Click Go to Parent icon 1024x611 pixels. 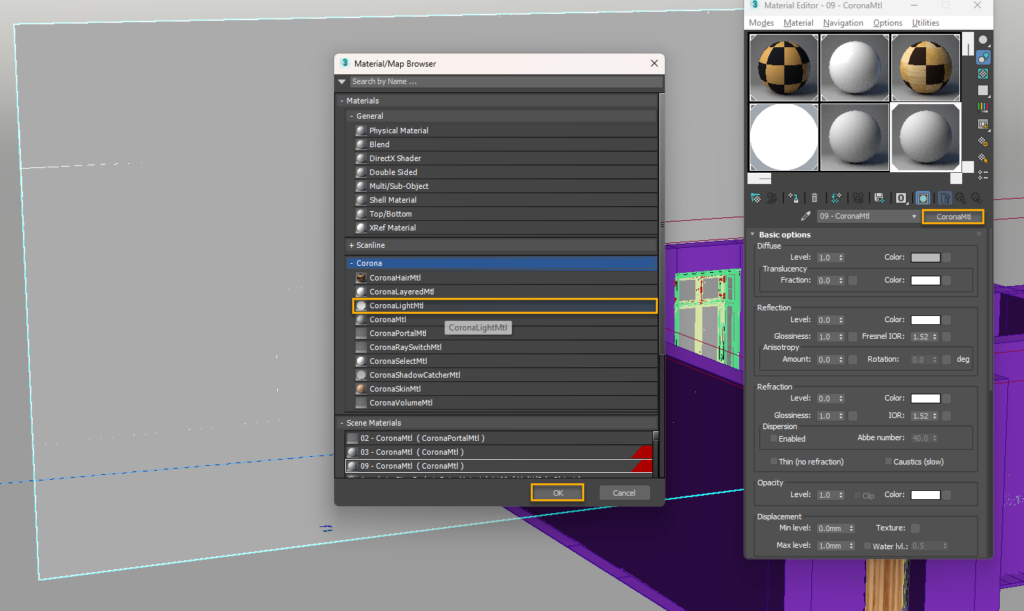pyautogui.click(x=961, y=198)
